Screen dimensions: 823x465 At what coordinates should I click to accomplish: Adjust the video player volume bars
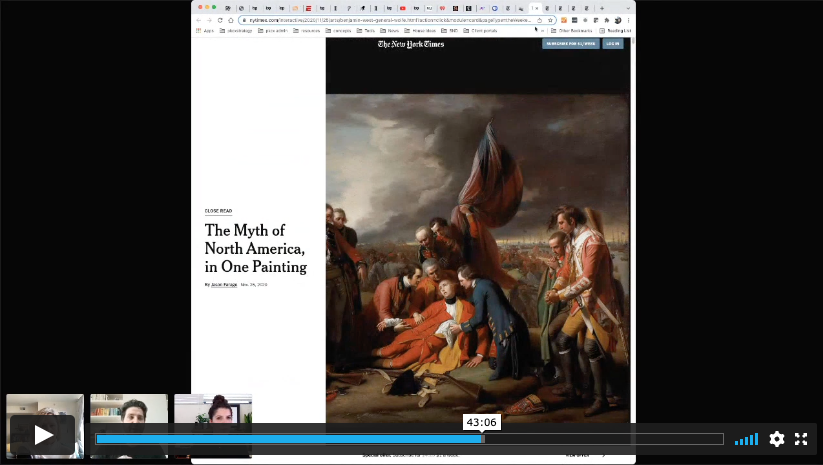point(746,439)
